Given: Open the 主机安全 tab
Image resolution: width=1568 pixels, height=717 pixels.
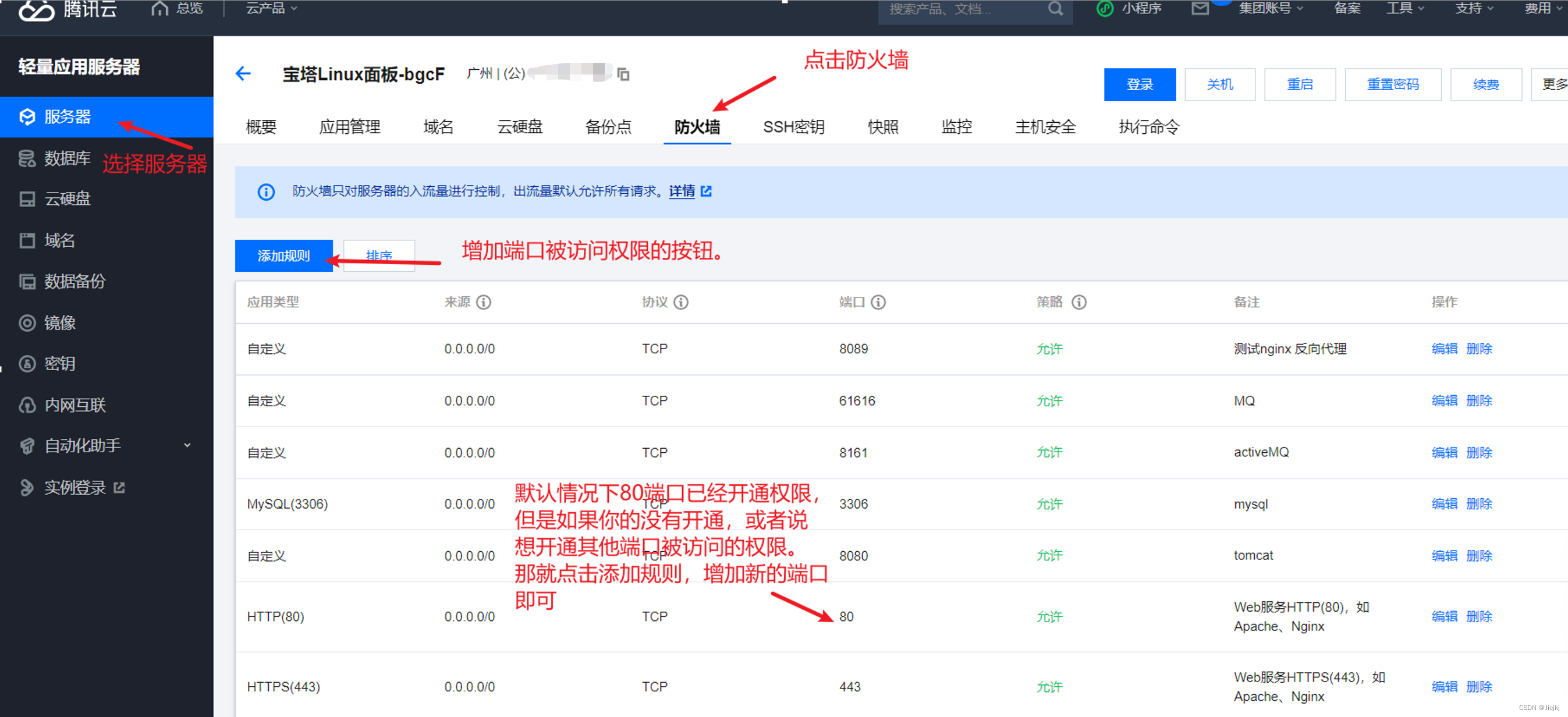Looking at the screenshot, I should click(1045, 127).
